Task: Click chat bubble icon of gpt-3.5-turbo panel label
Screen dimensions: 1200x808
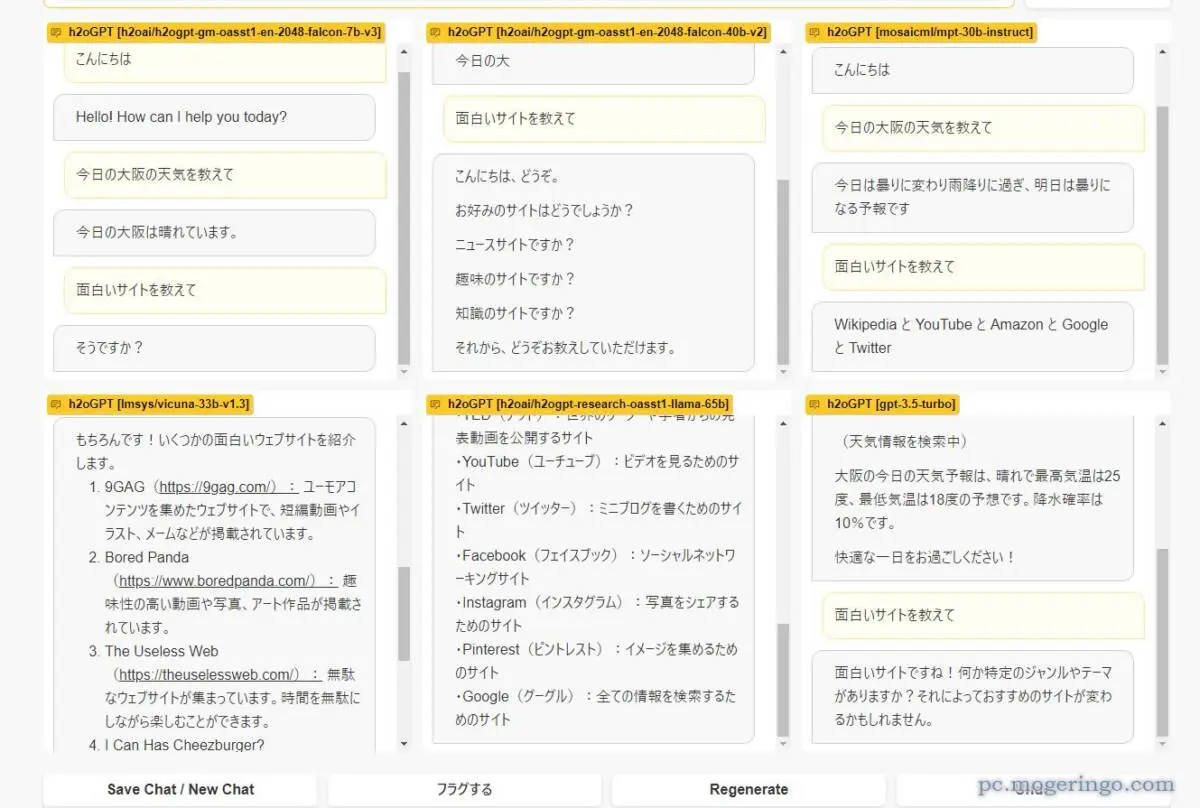Action: pos(814,404)
